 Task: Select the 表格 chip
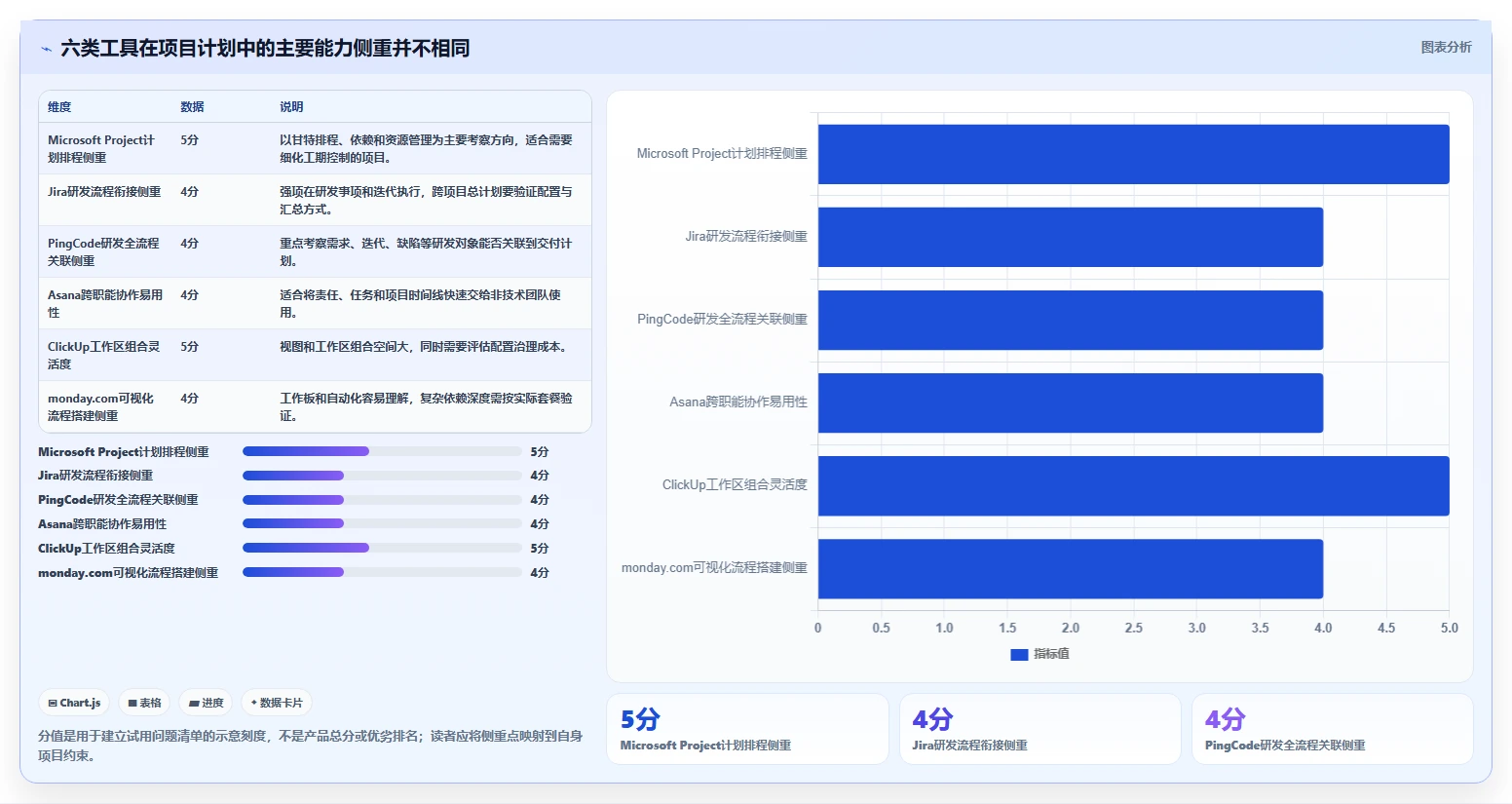click(145, 703)
